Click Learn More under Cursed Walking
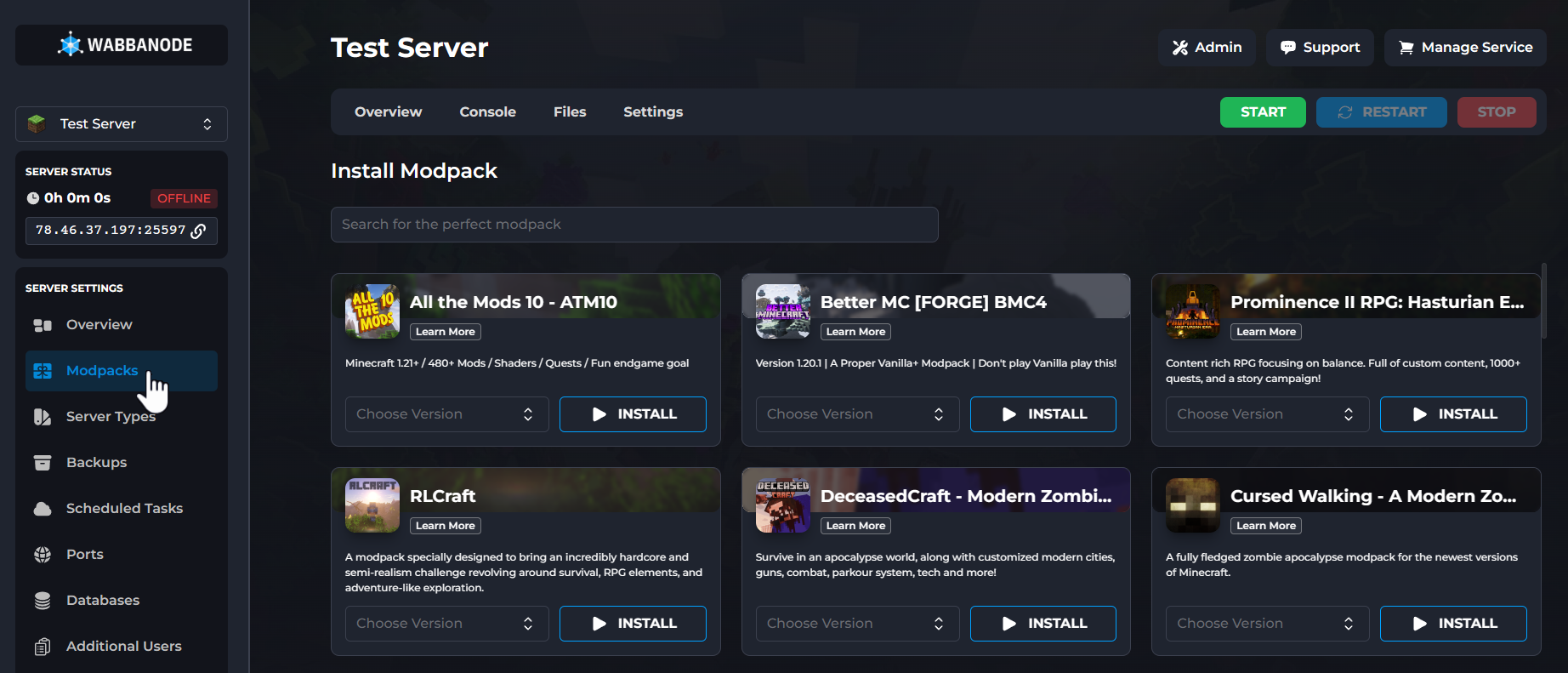Viewport: 1568px width, 673px height. (1265, 526)
